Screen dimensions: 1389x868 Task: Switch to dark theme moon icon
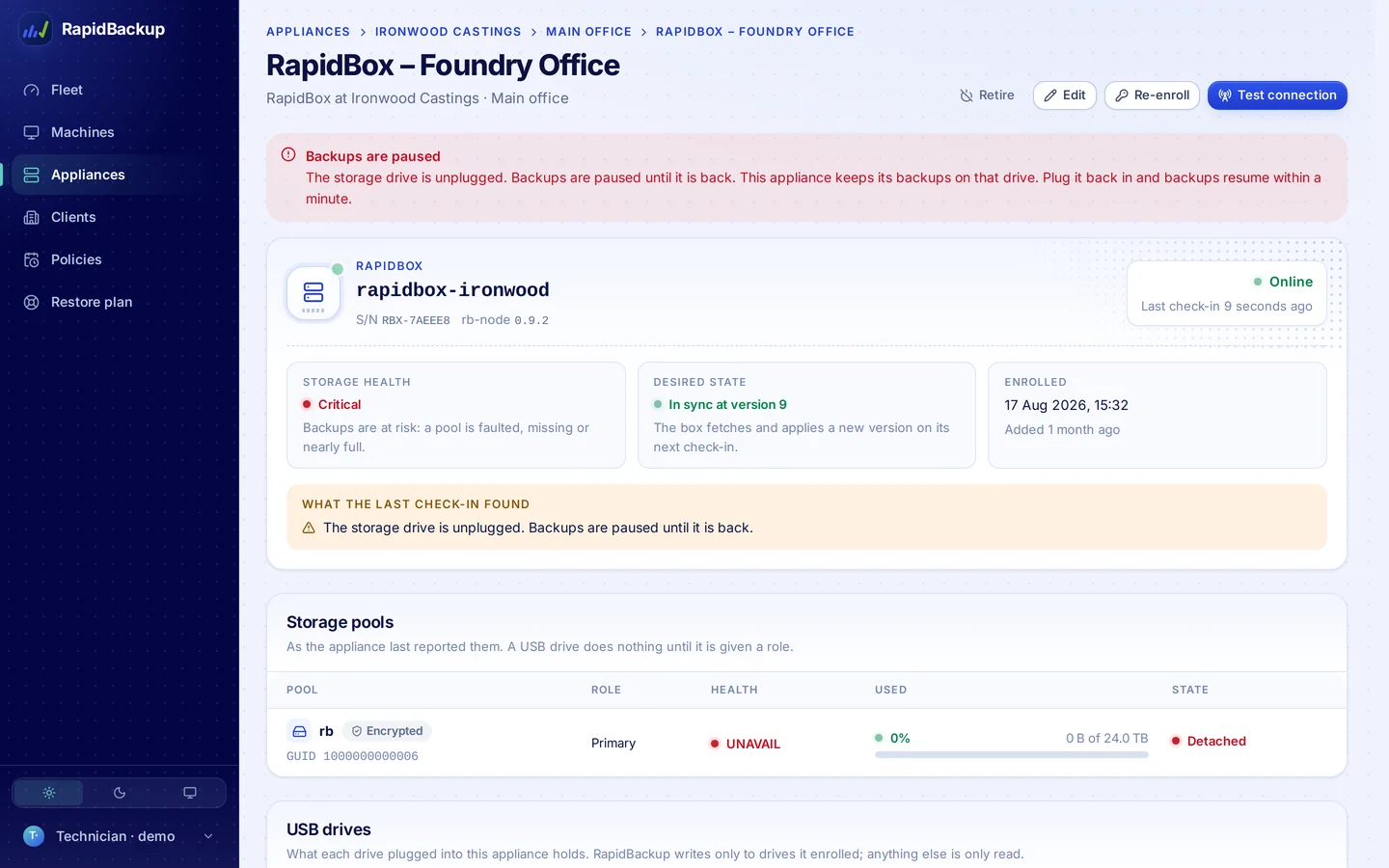click(120, 793)
